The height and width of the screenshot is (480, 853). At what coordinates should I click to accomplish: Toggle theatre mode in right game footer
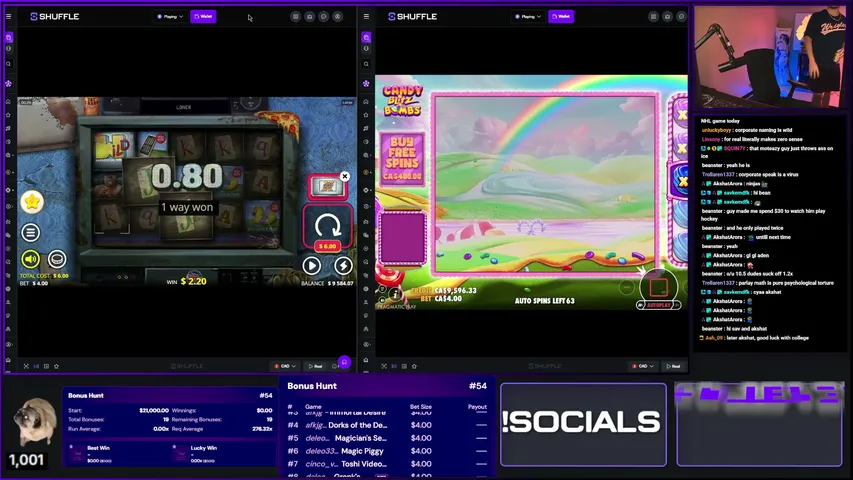(394, 366)
